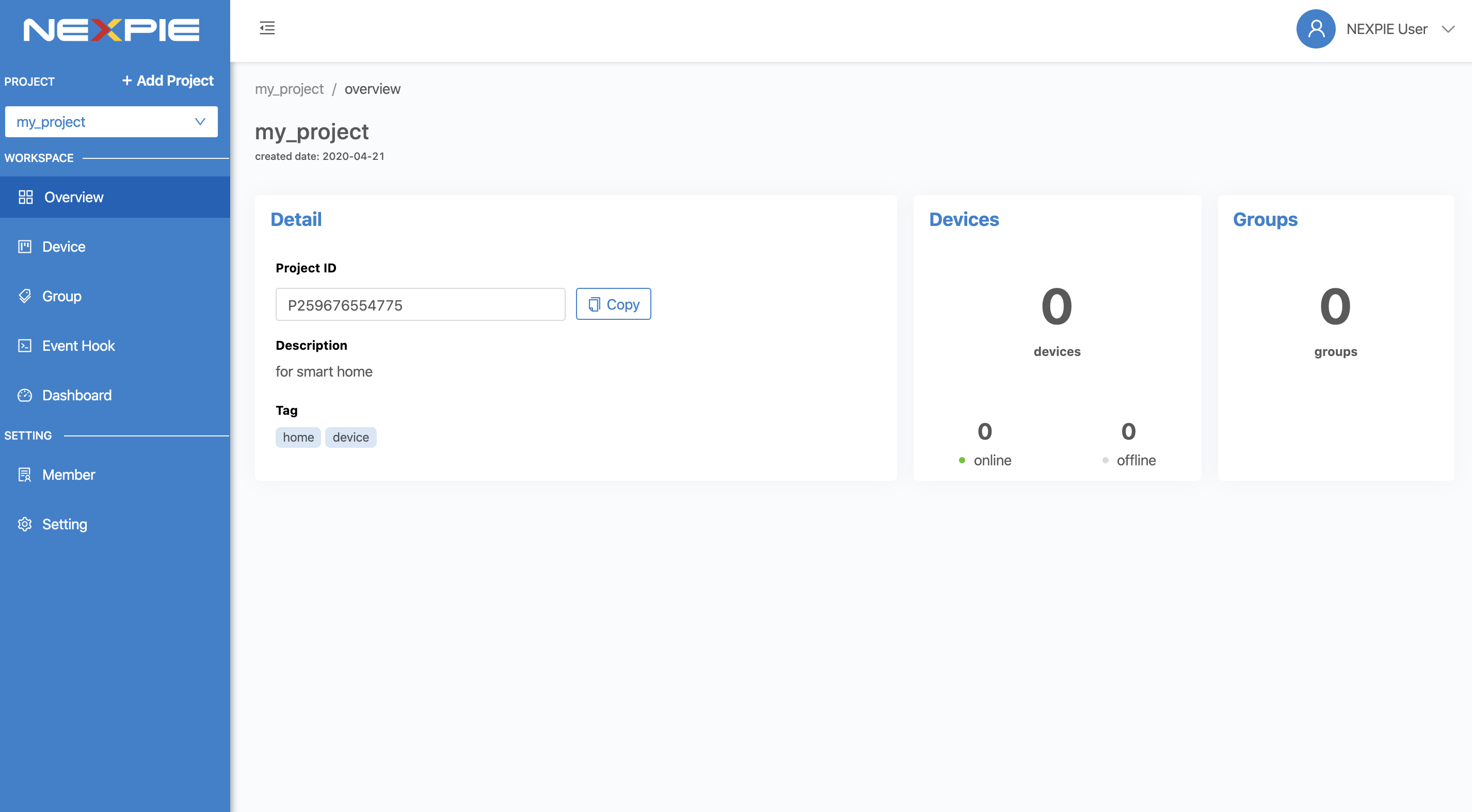Click the Overview grid icon
This screenshot has width=1472, height=812.
click(26, 197)
